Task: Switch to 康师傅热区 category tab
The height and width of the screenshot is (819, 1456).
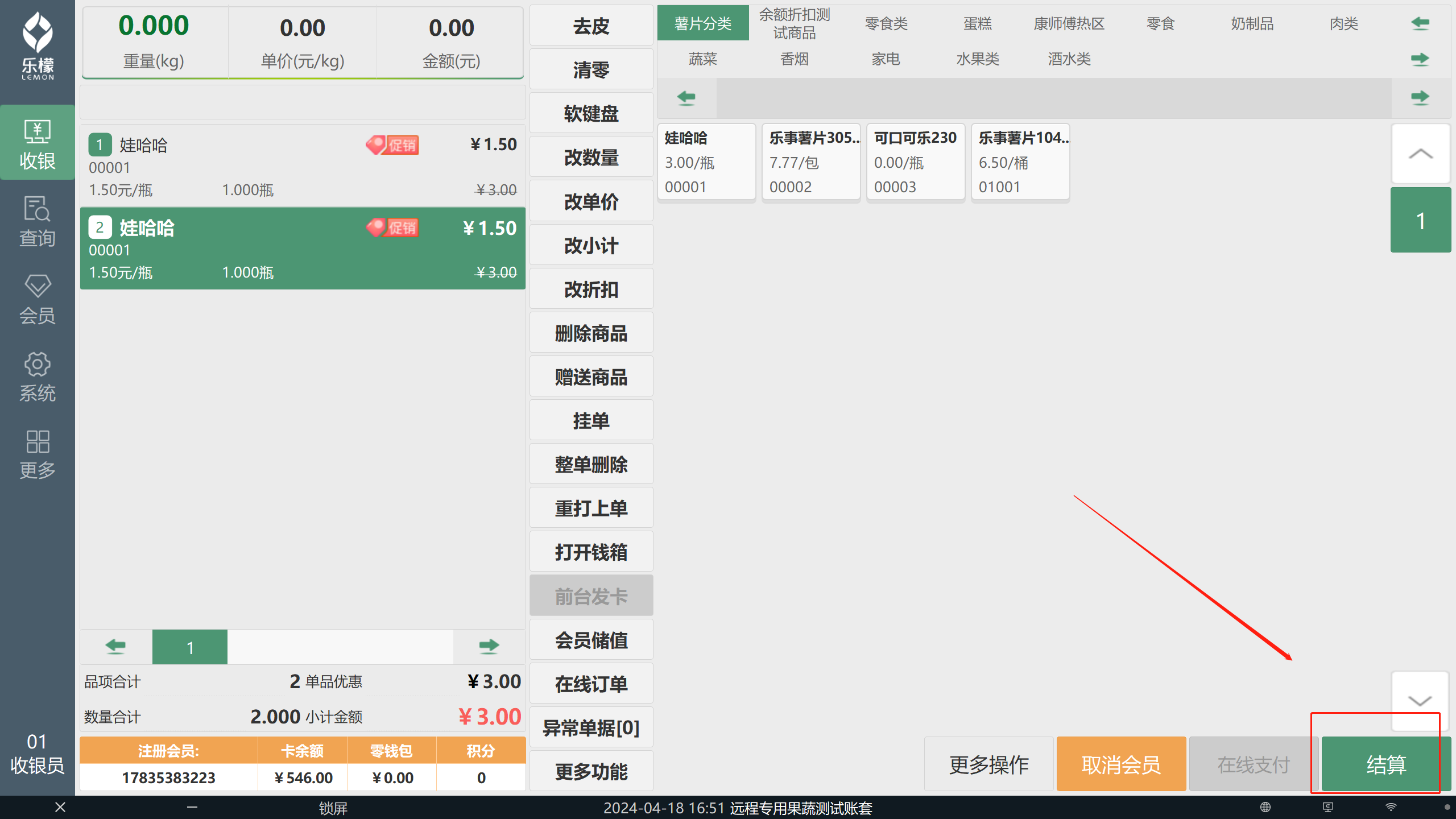Action: pyautogui.click(x=1069, y=23)
